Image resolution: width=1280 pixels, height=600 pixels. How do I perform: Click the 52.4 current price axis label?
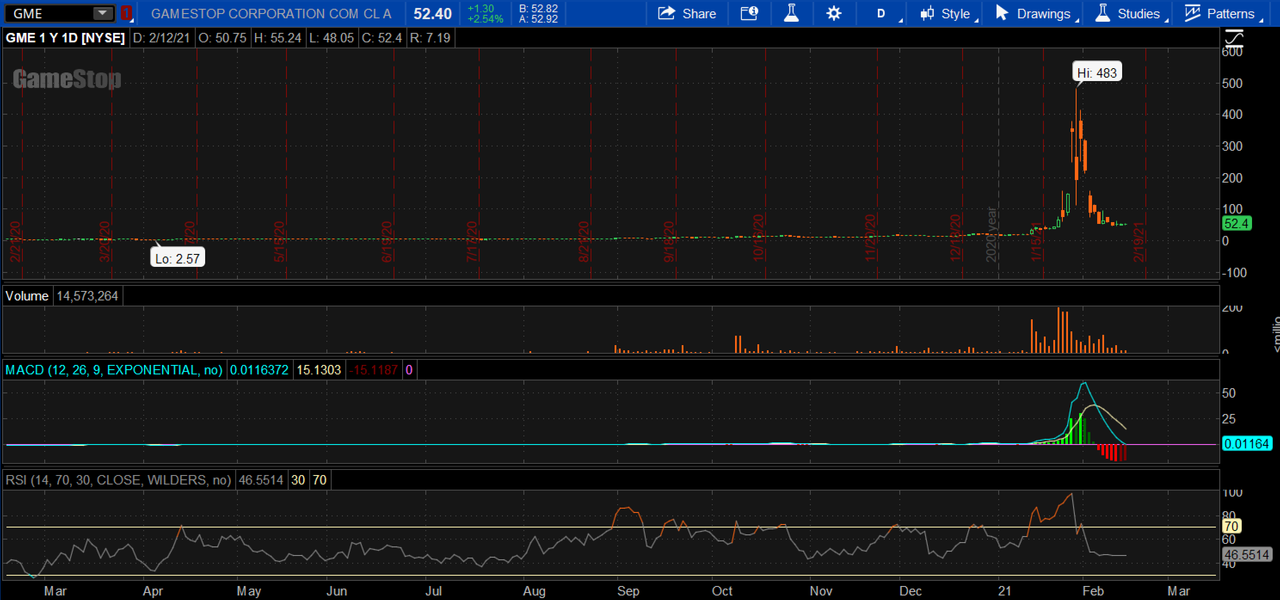1237,224
